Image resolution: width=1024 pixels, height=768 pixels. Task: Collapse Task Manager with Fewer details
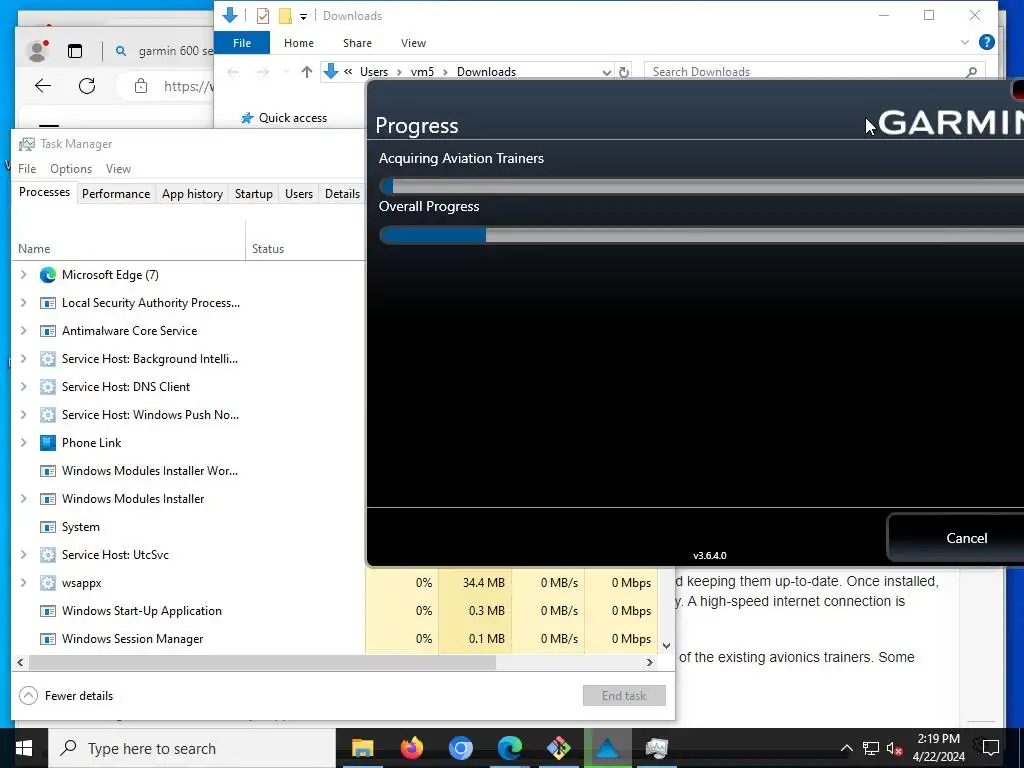point(66,696)
